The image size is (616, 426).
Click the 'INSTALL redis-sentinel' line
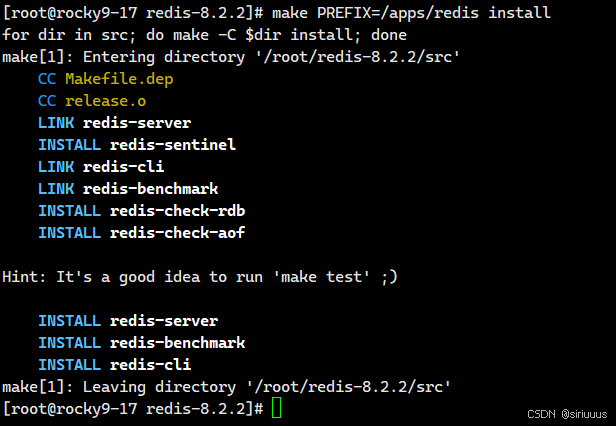pos(137,145)
